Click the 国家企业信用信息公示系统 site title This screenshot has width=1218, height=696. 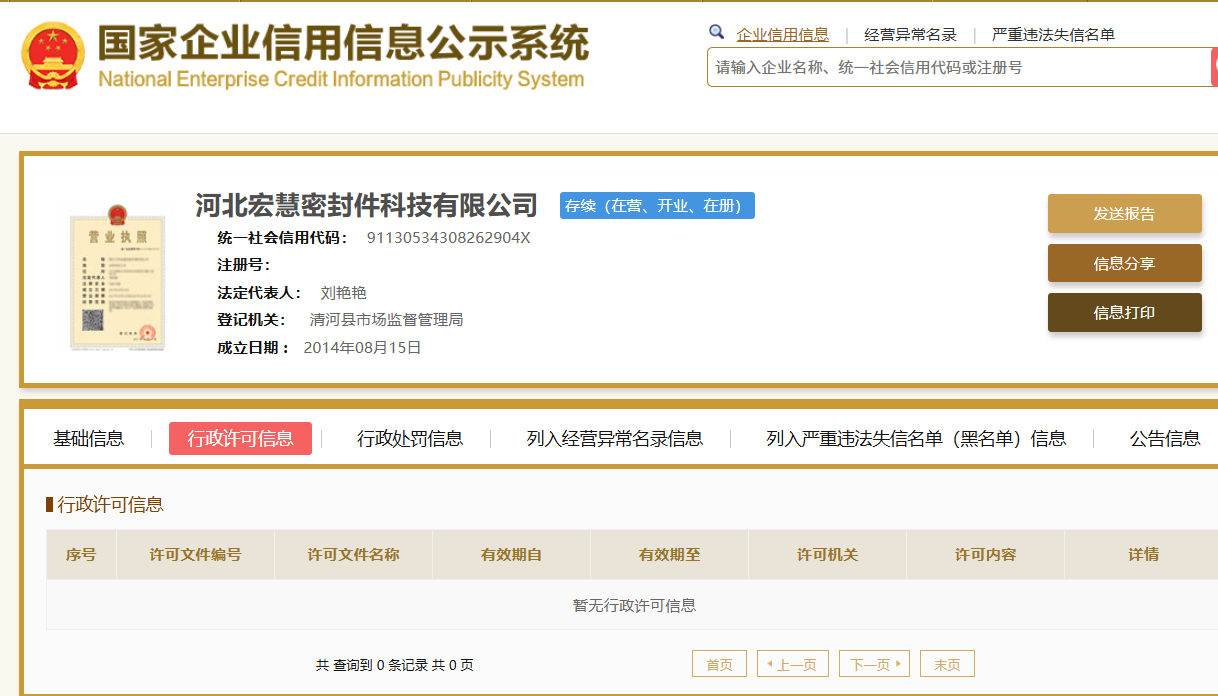(343, 42)
